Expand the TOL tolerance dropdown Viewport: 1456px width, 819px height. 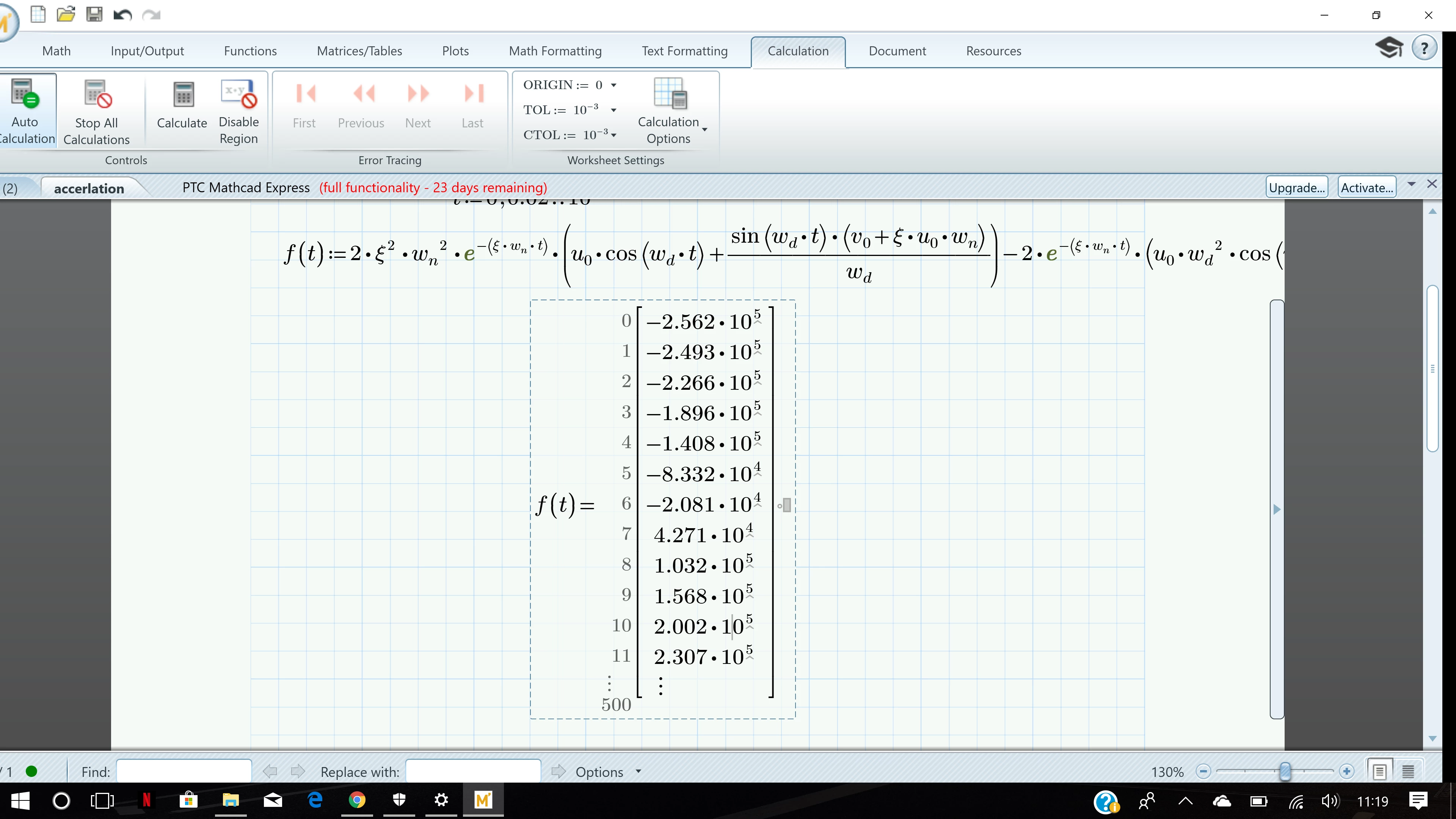[x=613, y=110]
